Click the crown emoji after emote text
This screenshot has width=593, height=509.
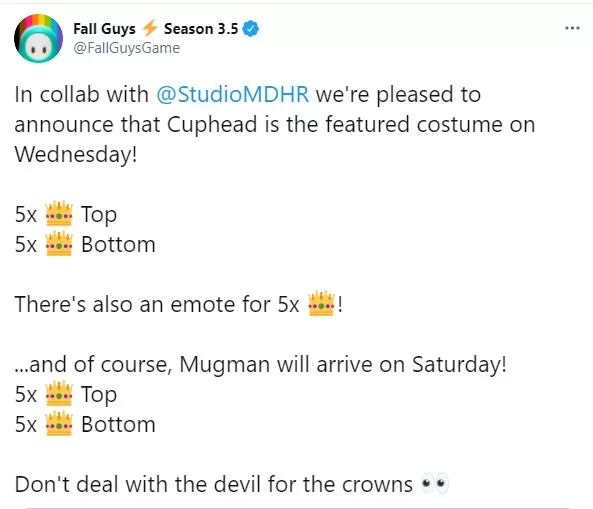click(321, 304)
